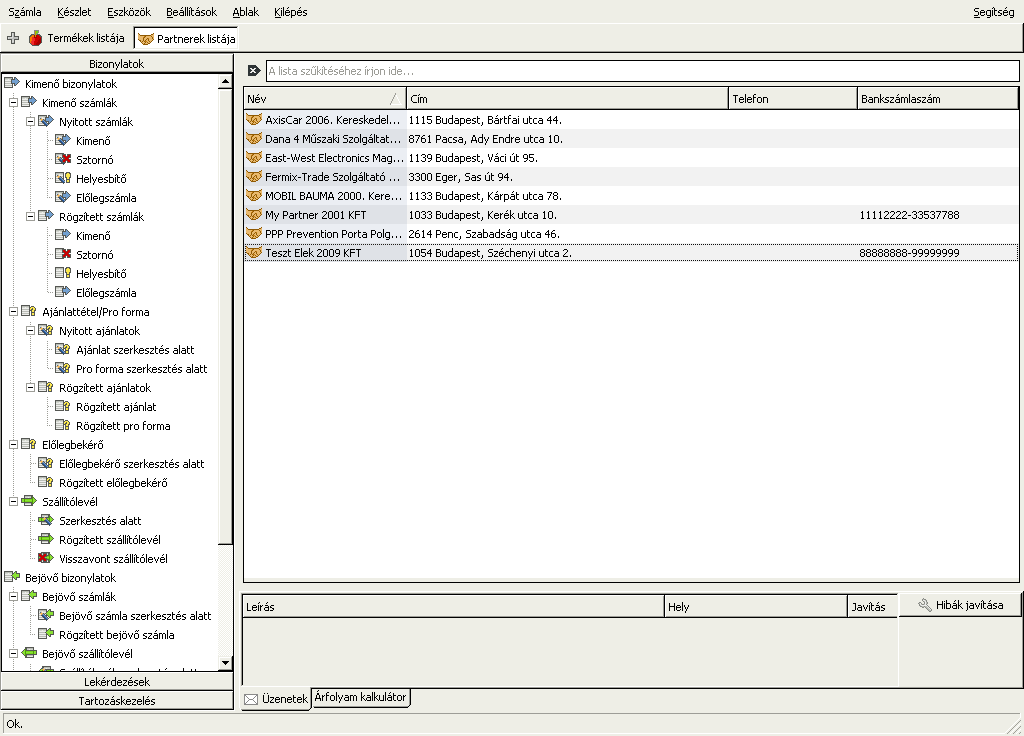This screenshot has width=1024, height=736.
Task: Click the Telefon column header
Action: [793, 99]
